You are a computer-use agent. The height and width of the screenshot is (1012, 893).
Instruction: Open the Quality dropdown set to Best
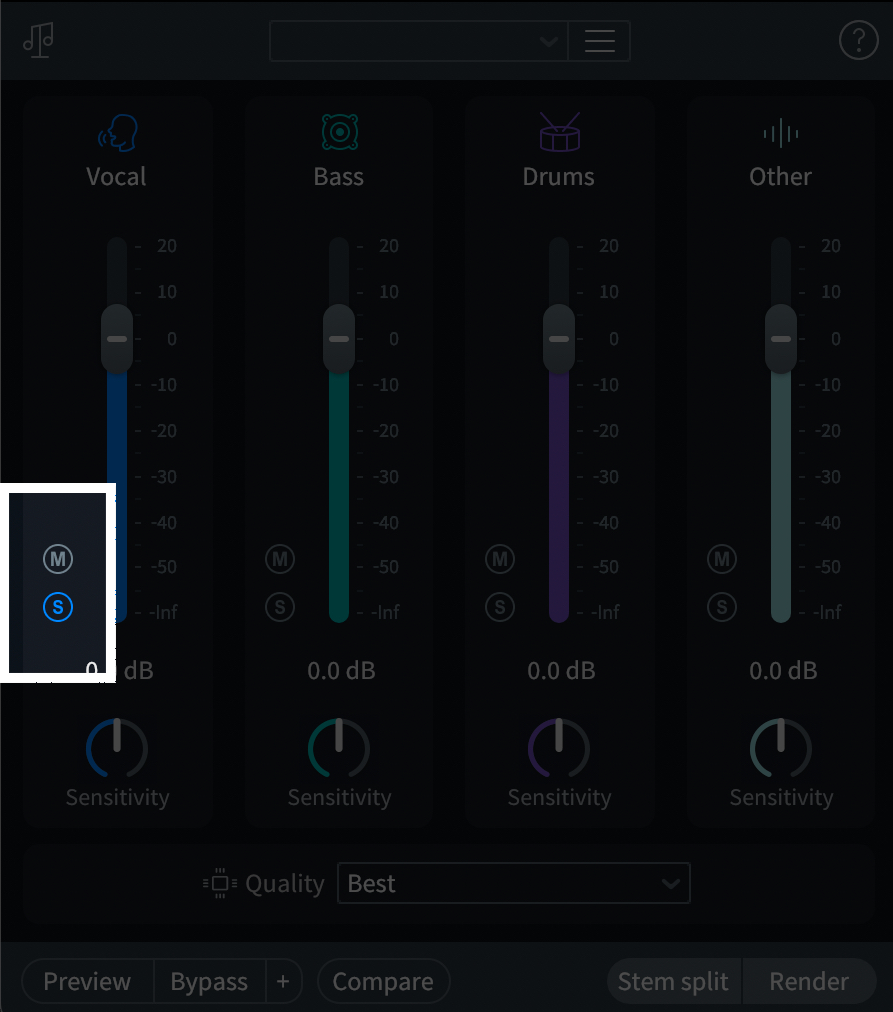[514, 883]
